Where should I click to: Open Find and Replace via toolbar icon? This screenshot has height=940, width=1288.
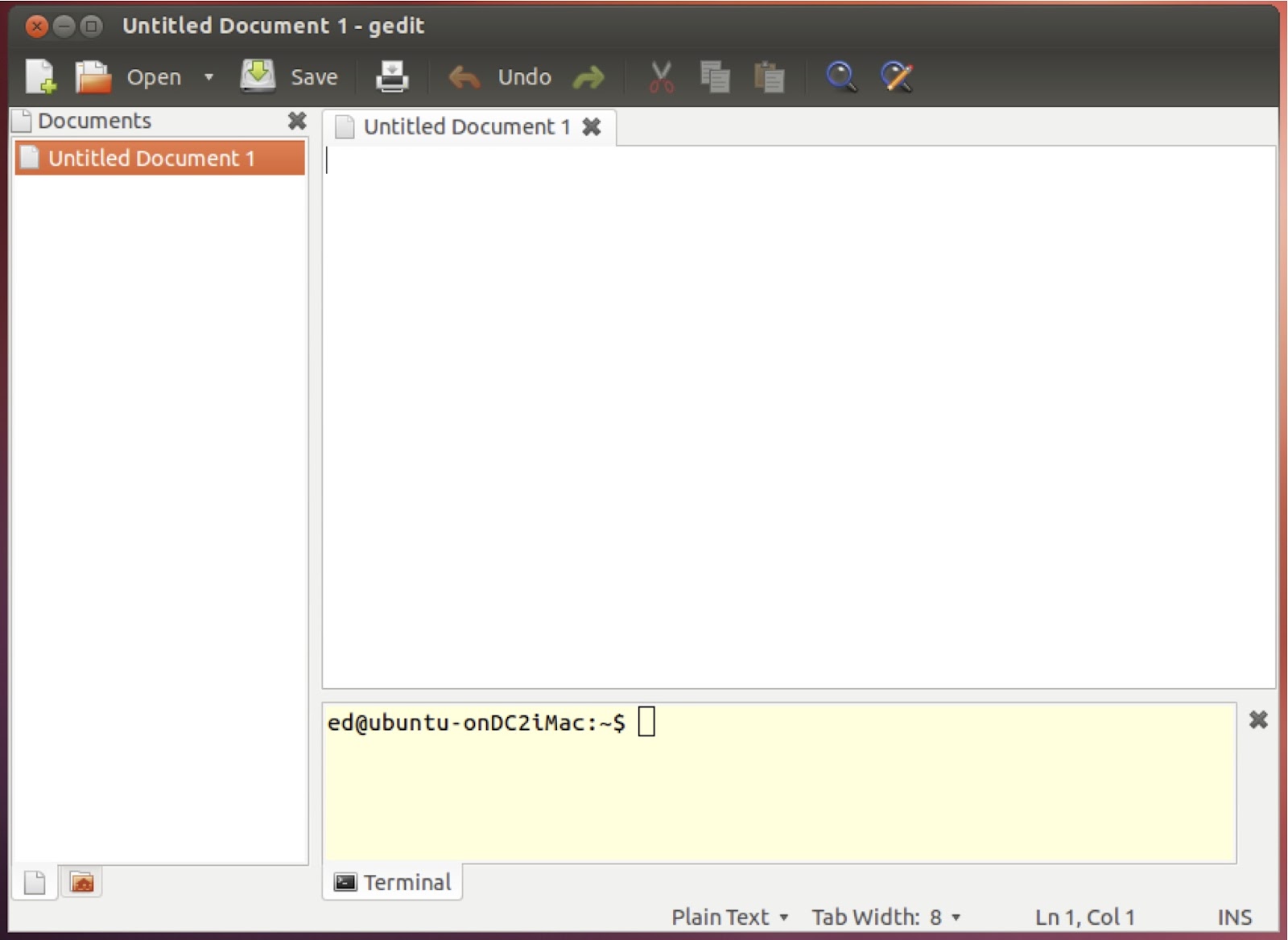895,76
